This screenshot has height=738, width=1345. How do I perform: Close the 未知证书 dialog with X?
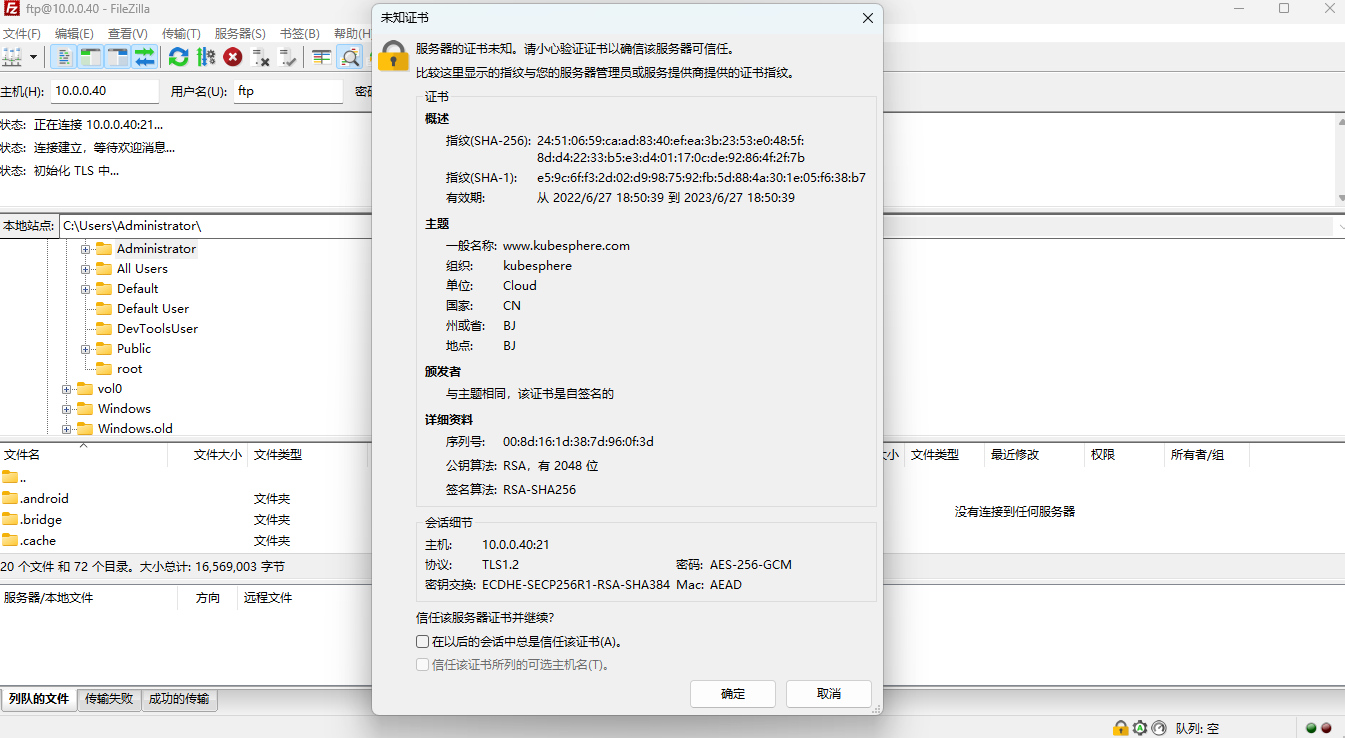tap(868, 18)
